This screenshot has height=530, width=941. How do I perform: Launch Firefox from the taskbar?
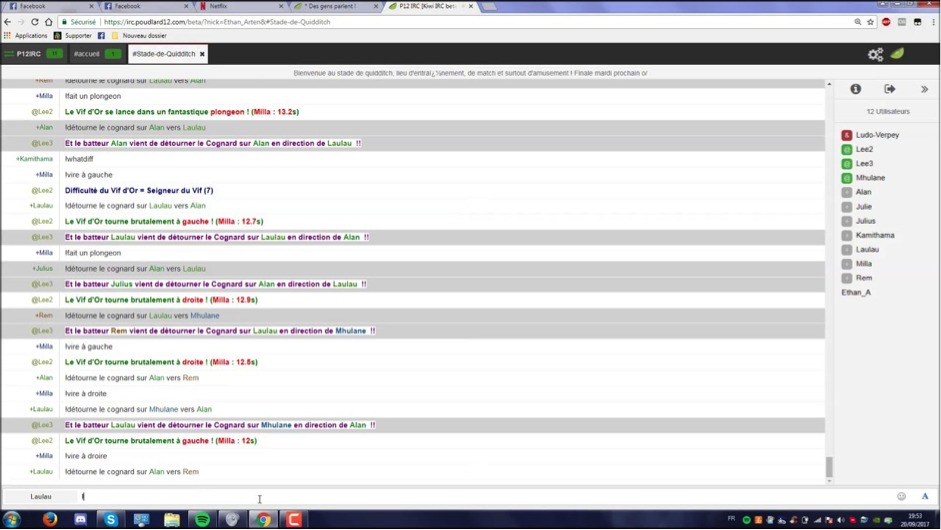50,519
